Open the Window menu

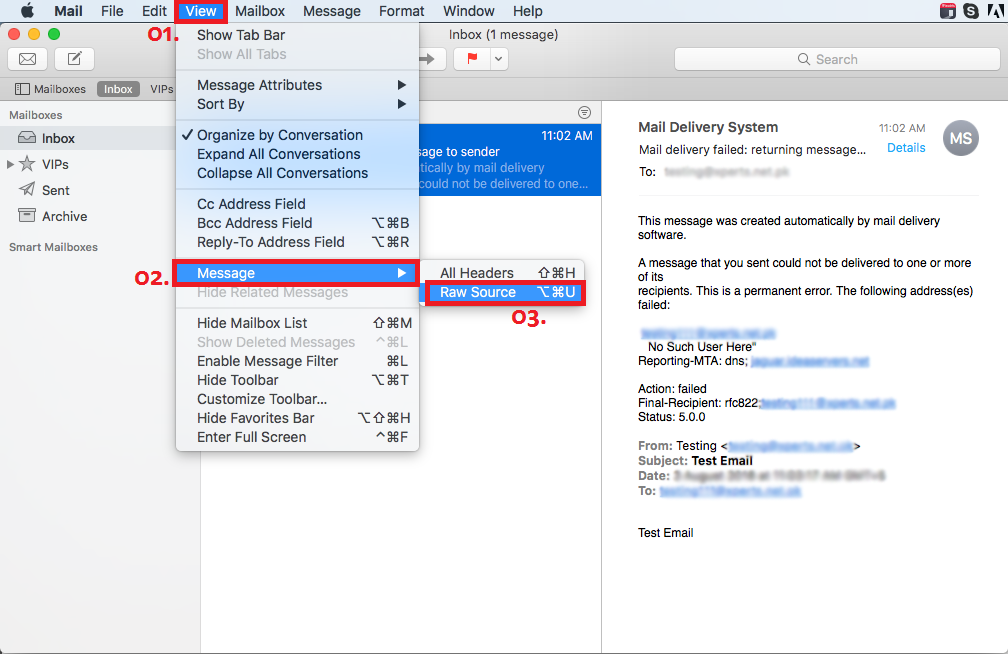click(x=469, y=11)
